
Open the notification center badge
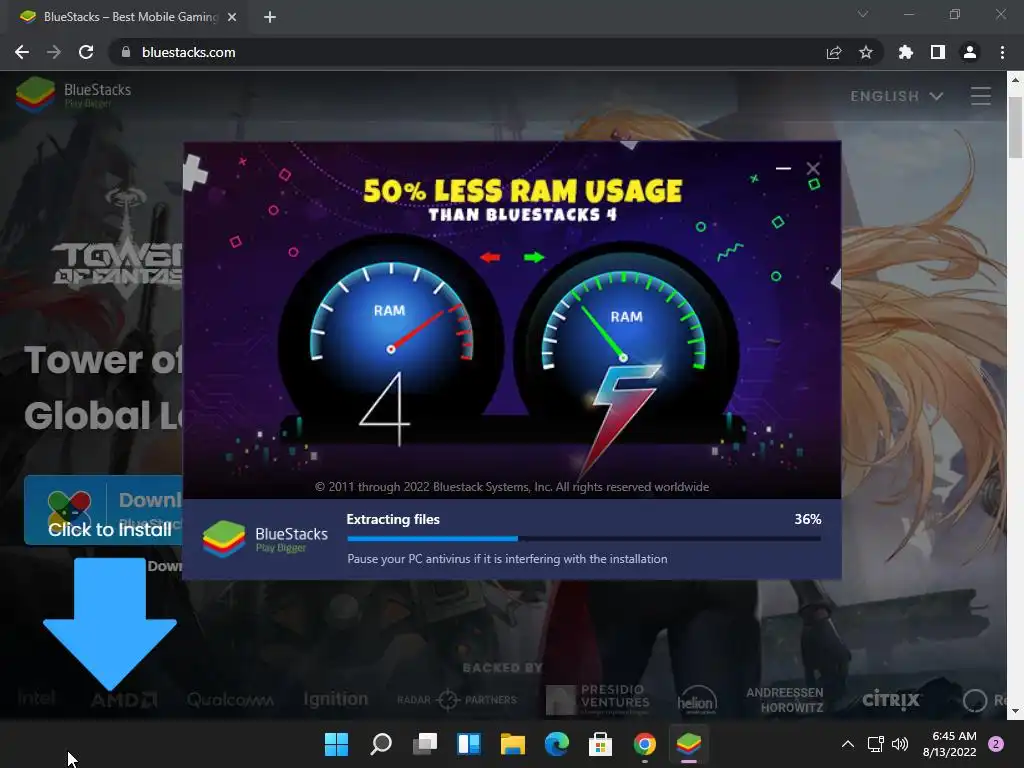click(996, 744)
